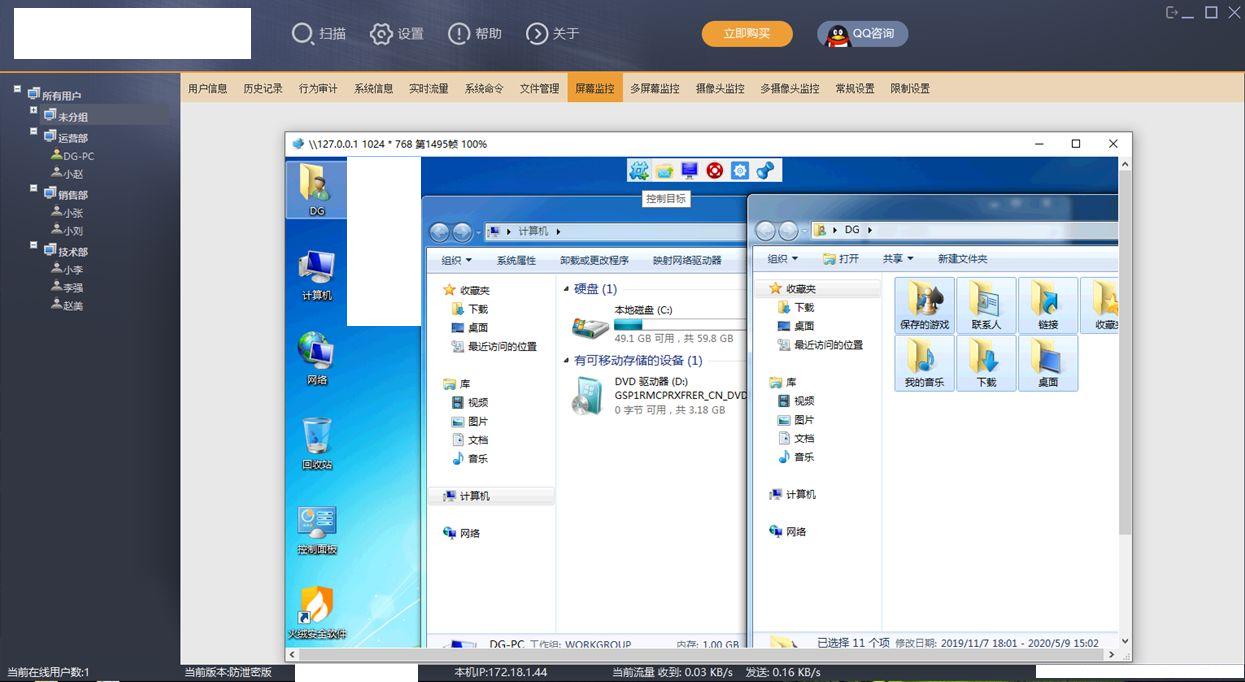Click the 立即购买 button
This screenshot has height=682, width=1245.
(746, 33)
